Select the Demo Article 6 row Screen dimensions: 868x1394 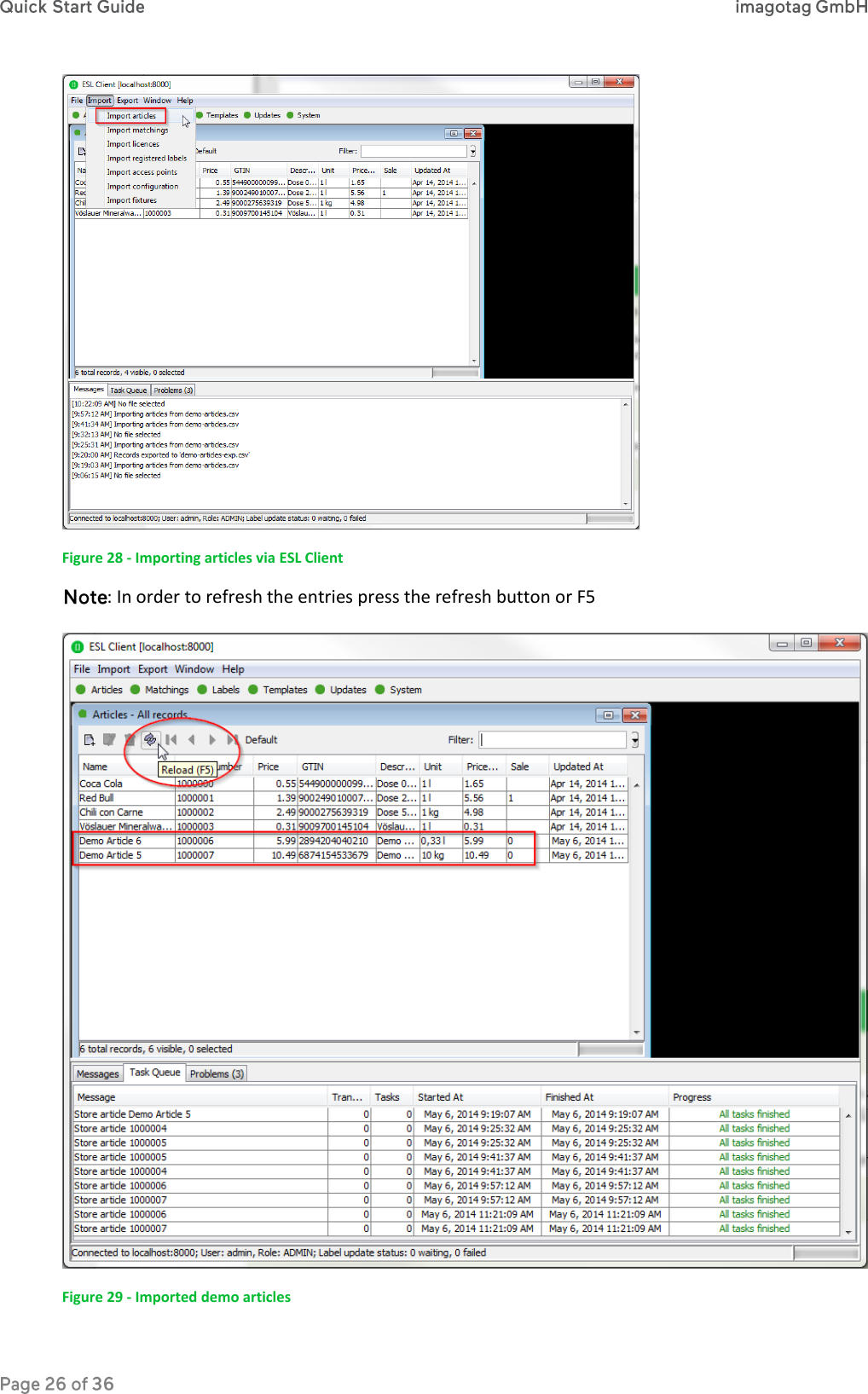353,841
